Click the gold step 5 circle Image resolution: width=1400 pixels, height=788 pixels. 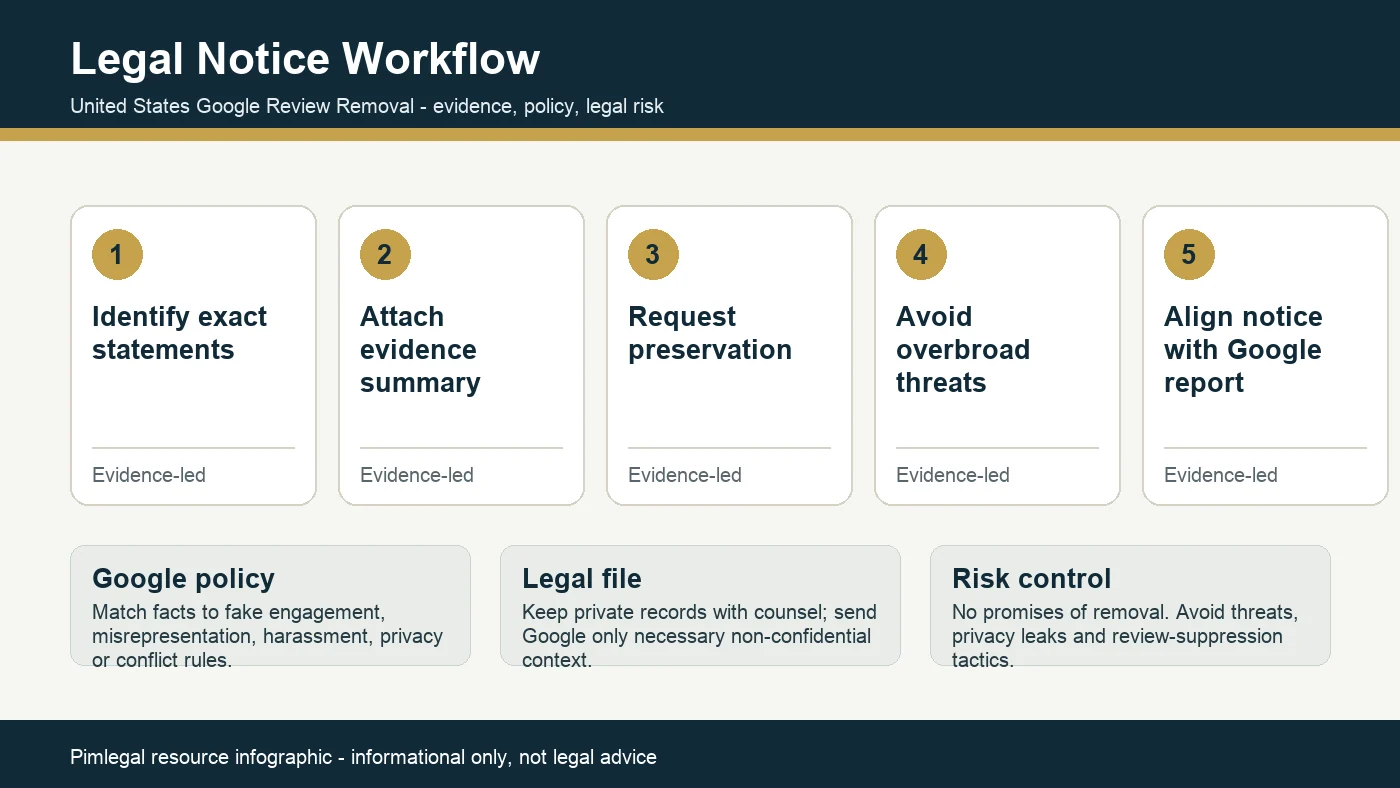[1189, 254]
